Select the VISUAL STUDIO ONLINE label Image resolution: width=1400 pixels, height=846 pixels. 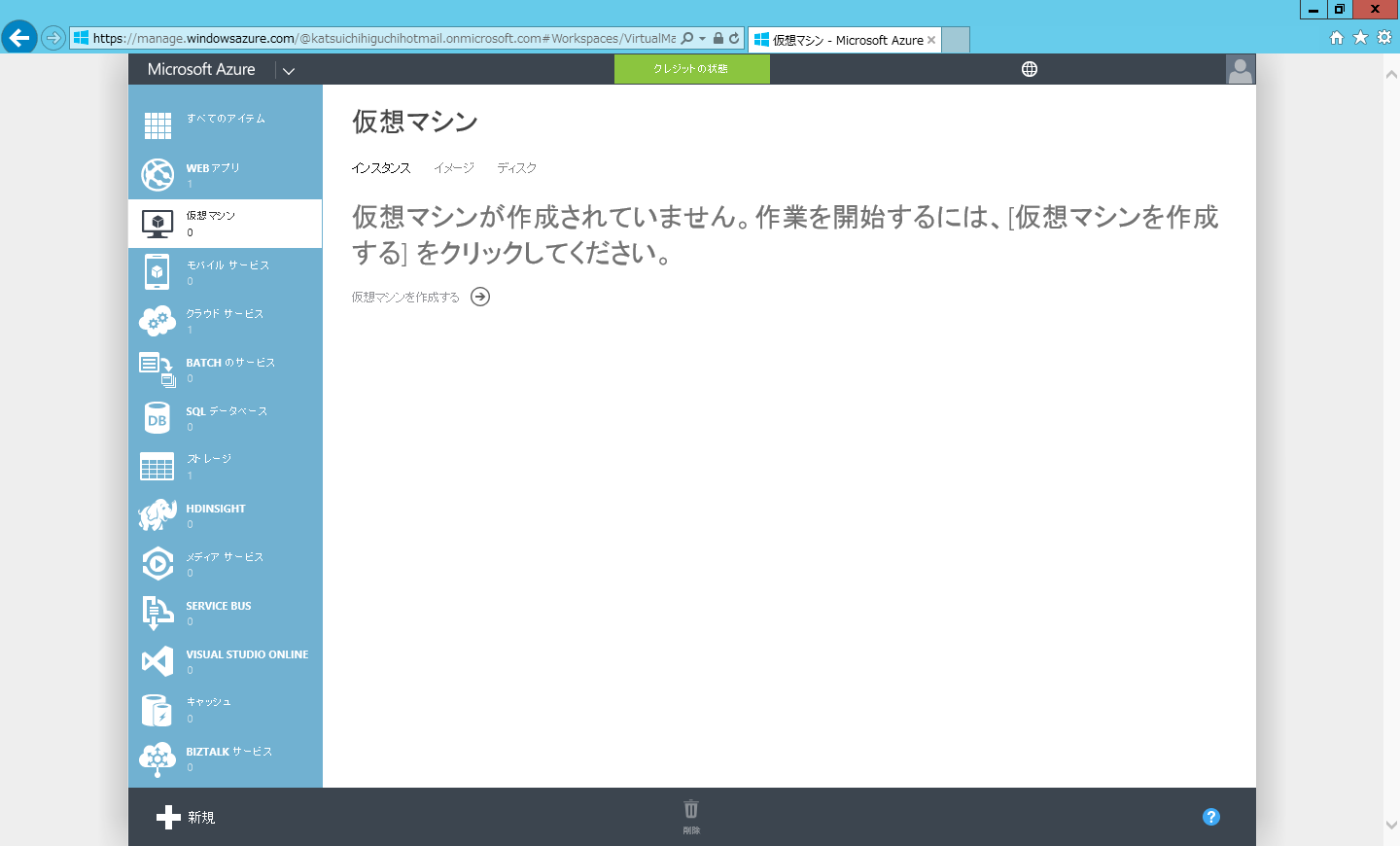pos(247,654)
